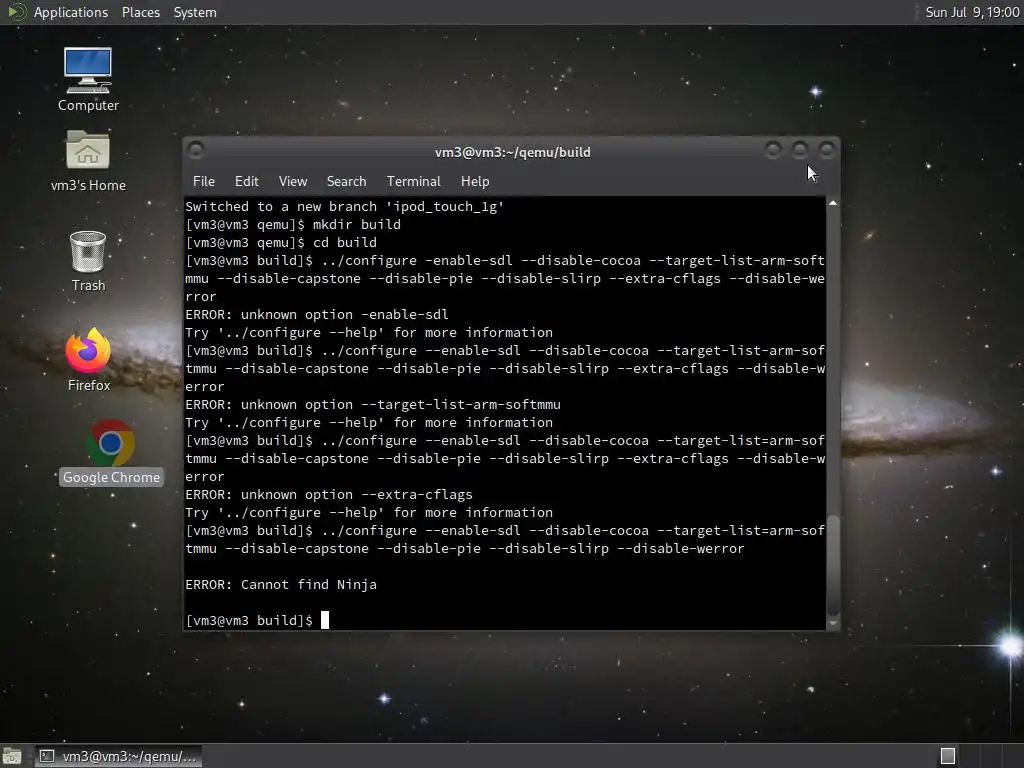The image size is (1024, 768).
Task: Open the terminal Search menu
Action: 346,181
